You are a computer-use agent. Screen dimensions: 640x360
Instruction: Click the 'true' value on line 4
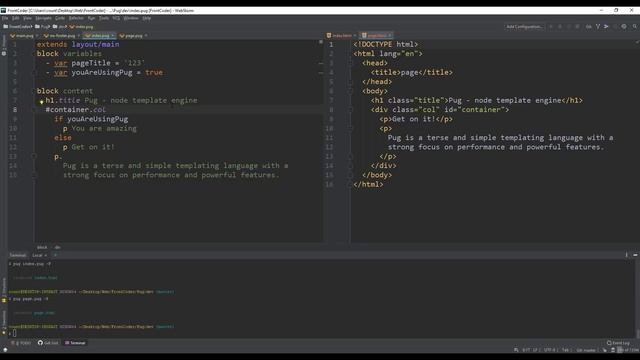tap(154, 73)
